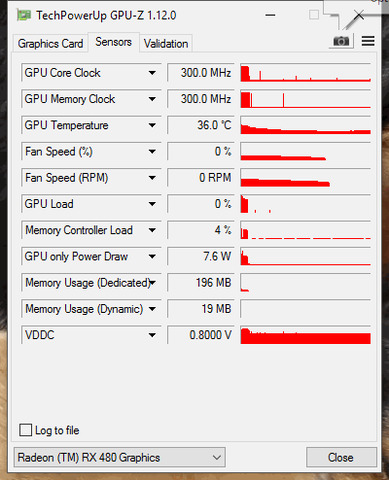Viewport: 389px width, 480px height.
Task: Select the Radeon RX 480 Graphics combo box
Action: point(120,457)
